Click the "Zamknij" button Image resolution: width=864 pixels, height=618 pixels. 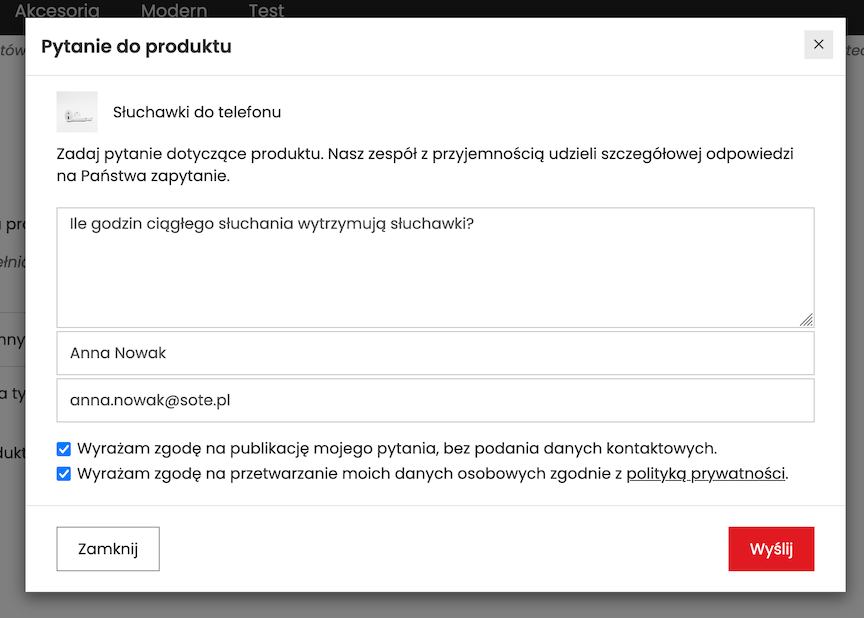pos(107,548)
